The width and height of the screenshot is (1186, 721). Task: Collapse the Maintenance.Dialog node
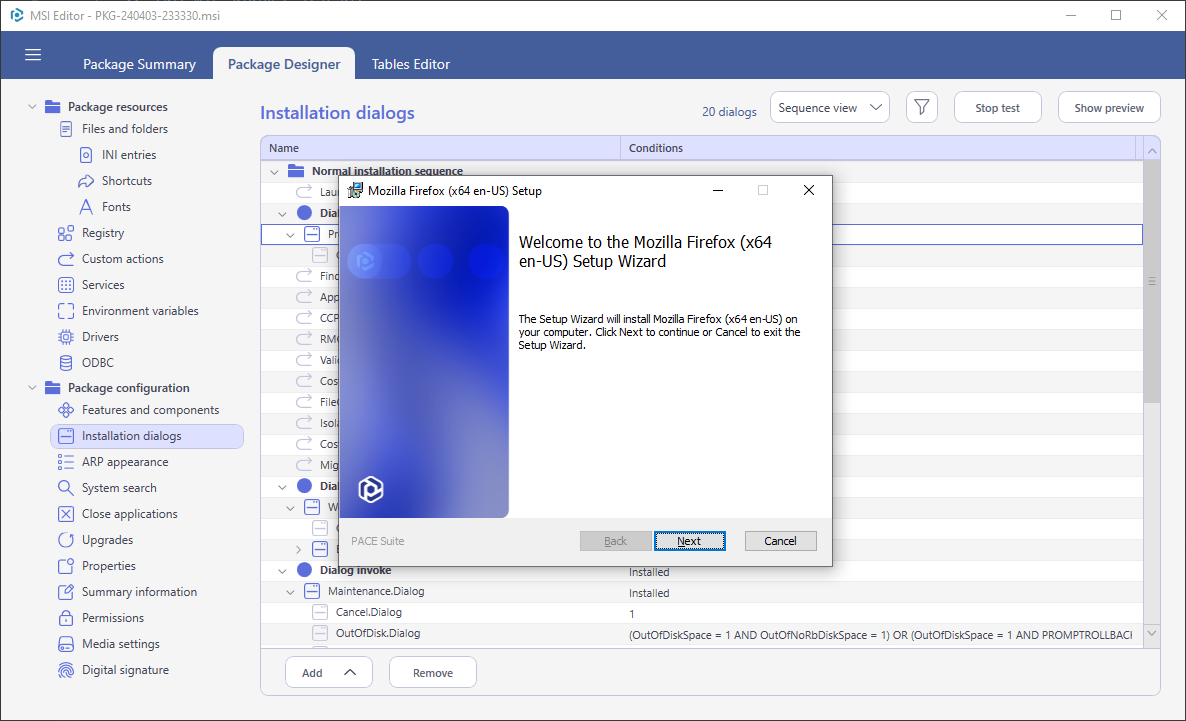tap(290, 592)
